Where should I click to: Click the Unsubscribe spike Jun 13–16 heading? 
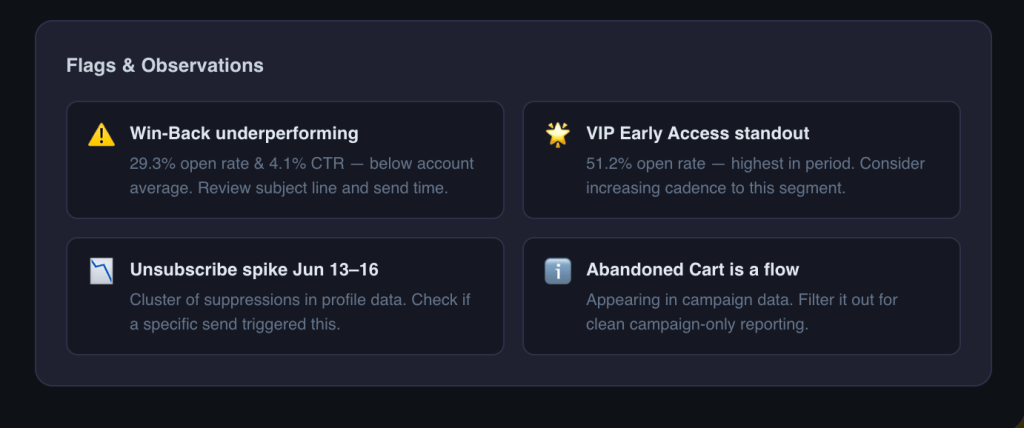point(254,270)
